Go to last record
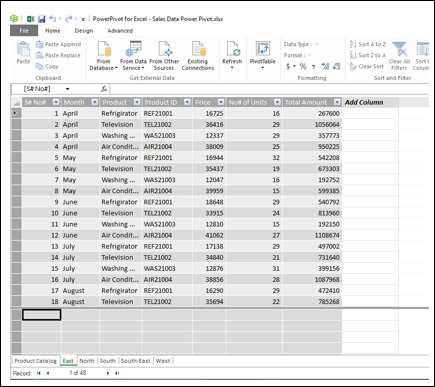435x387 pixels. tap(117, 373)
